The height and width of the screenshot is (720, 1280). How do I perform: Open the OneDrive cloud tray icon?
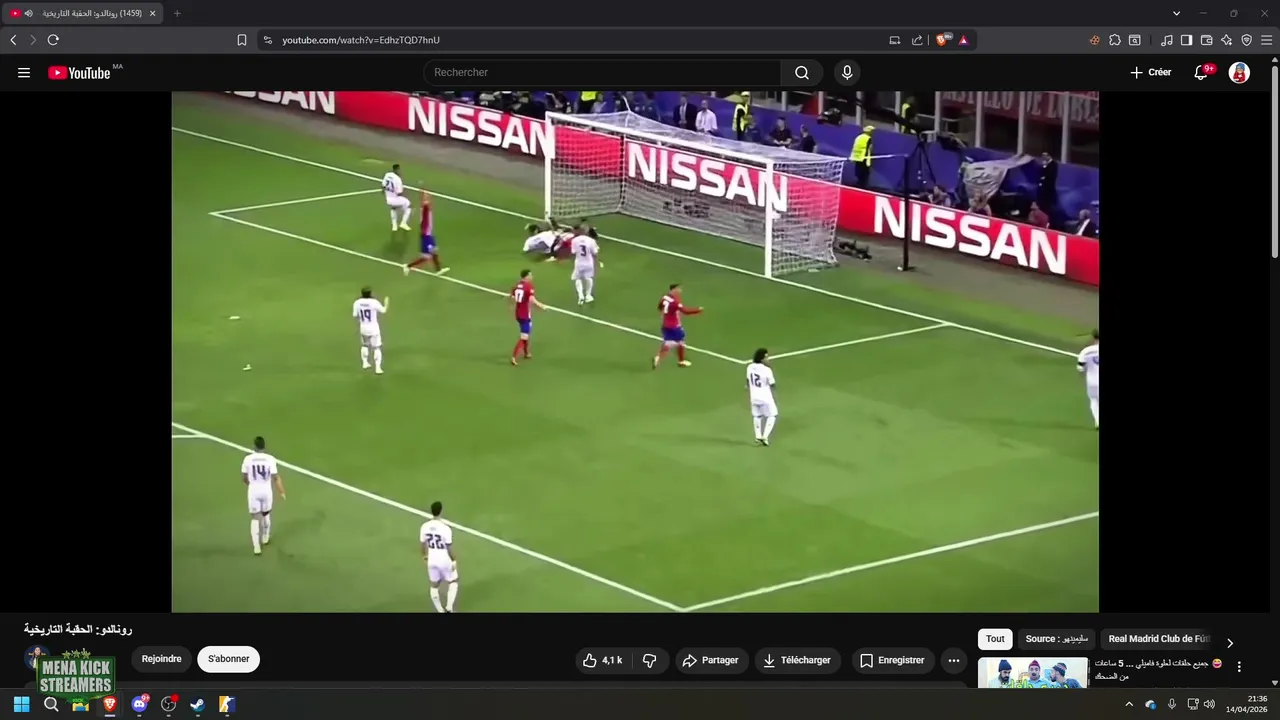click(x=1151, y=704)
